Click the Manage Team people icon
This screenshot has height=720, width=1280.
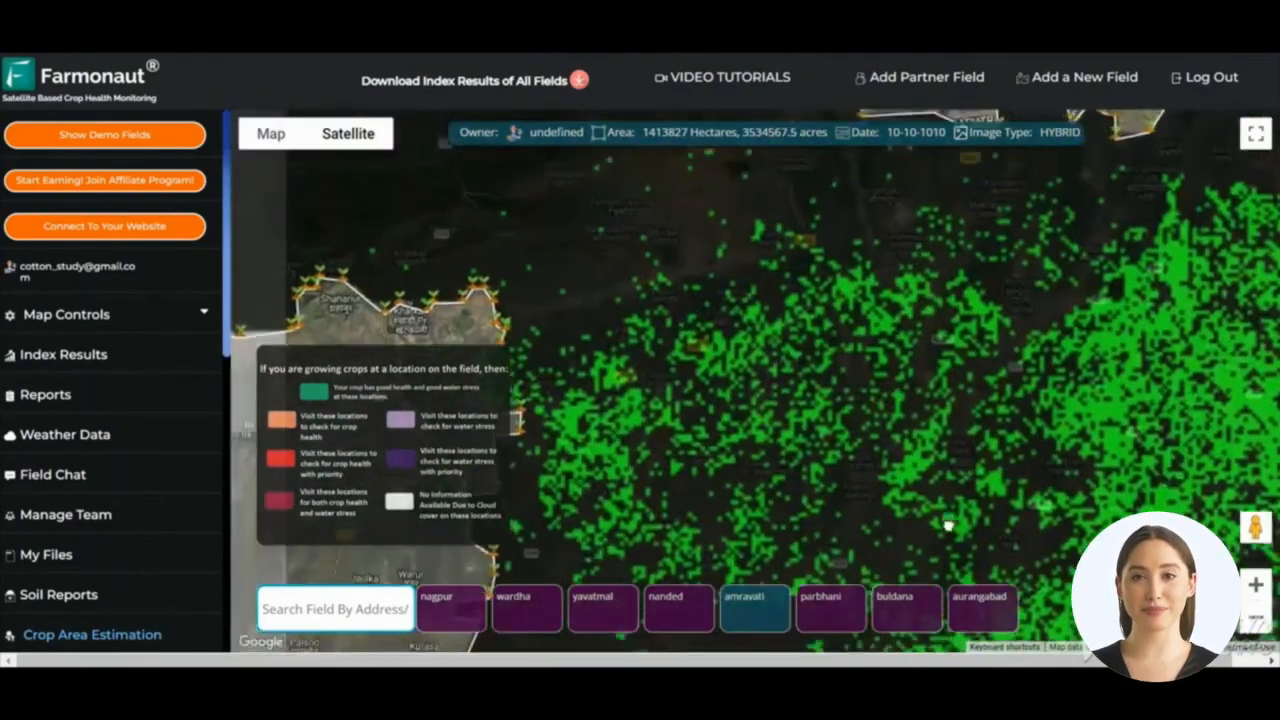[x=10, y=515]
